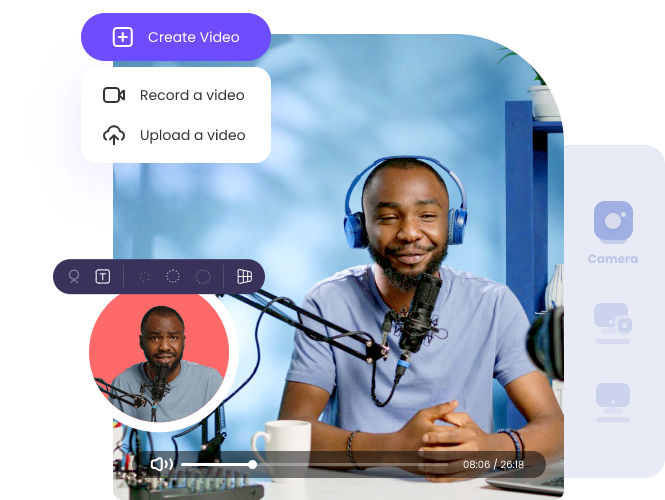Select Record a video option
This screenshot has width=665, height=500.
pyautogui.click(x=191, y=95)
